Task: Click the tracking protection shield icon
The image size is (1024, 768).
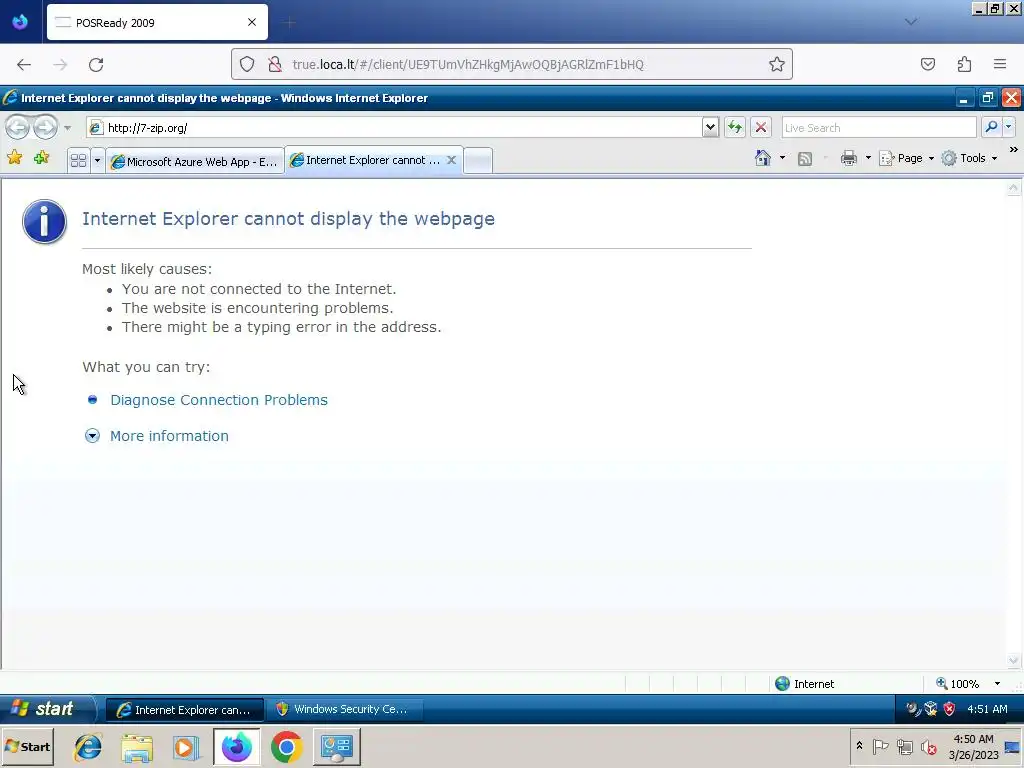Action: pyautogui.click(x=247, y=64)
